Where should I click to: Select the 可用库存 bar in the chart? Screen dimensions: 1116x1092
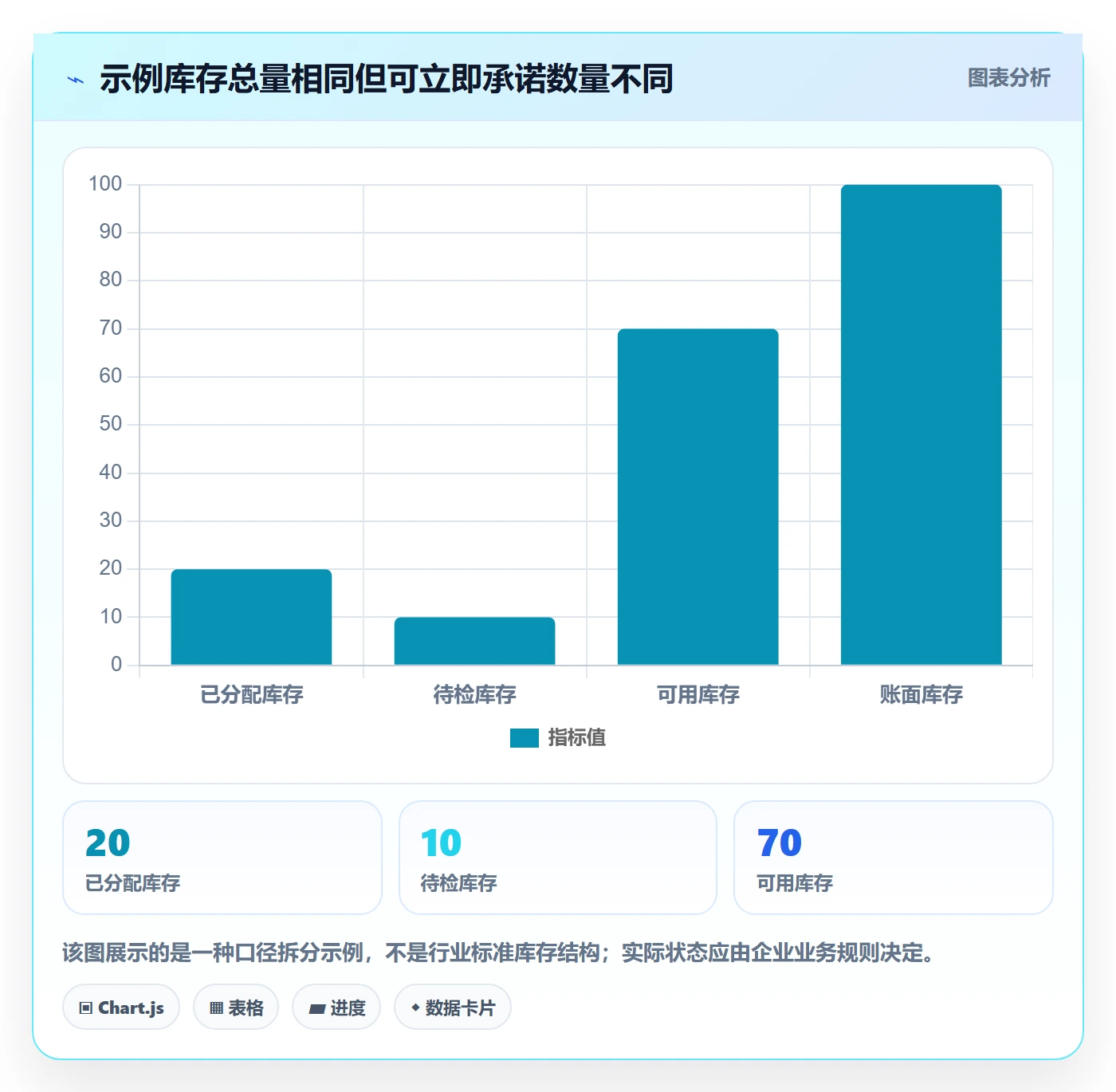point(697,497)
